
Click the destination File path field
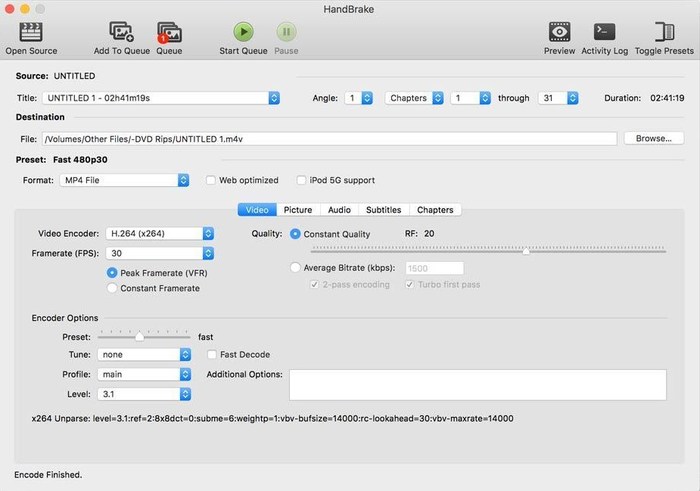pyautogui.click(x=329, y=139)
